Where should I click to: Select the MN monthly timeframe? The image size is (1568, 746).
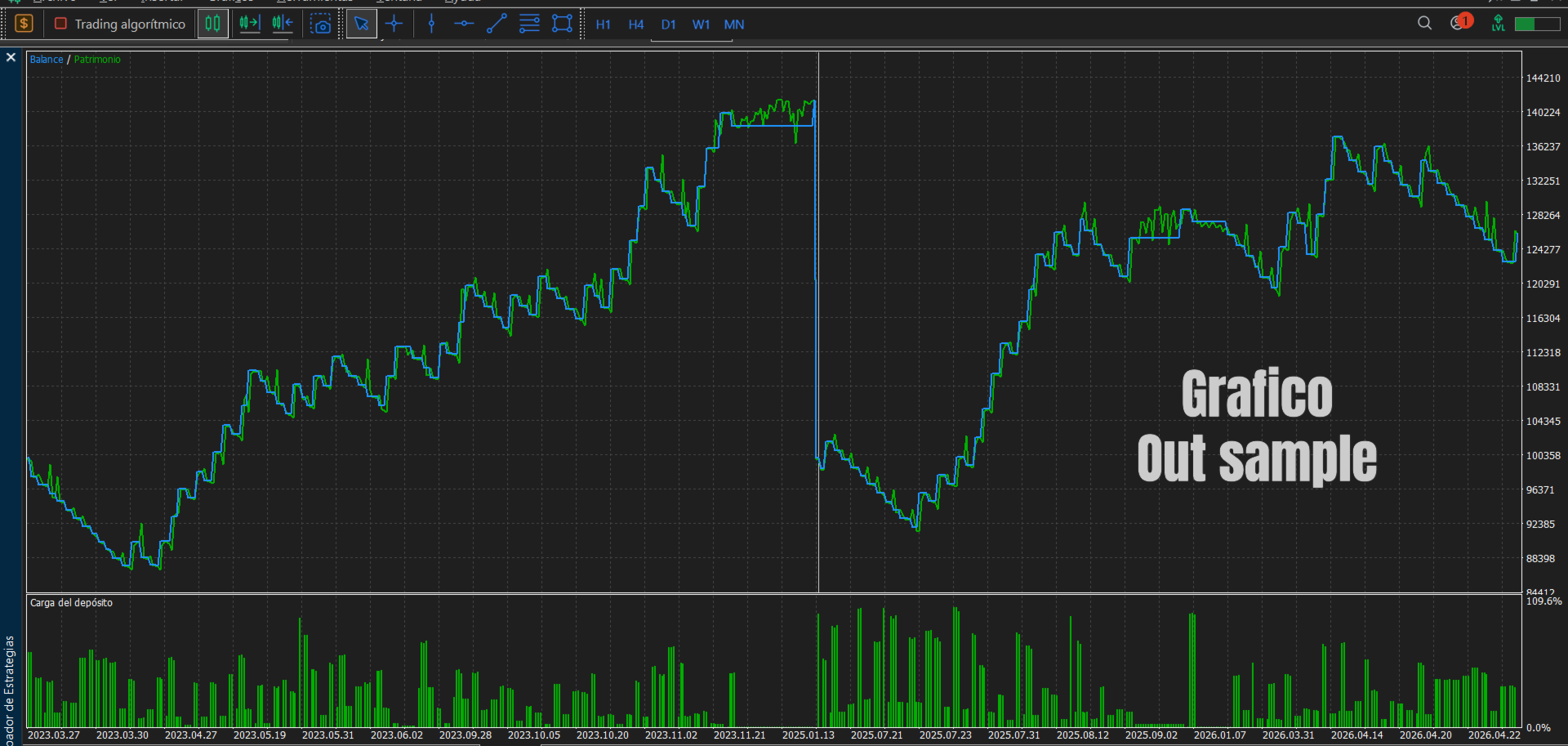coord(734,25)
